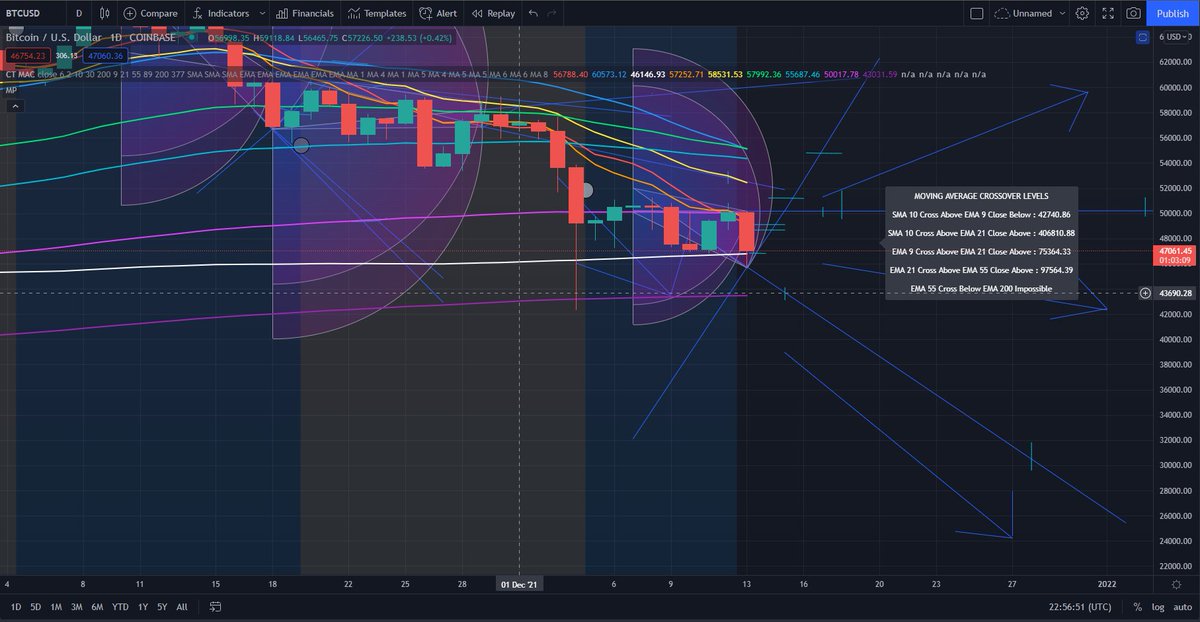This screenshot has height=622, width=1200.
Task: Set date range to 6M
Action: click(98, 607)
